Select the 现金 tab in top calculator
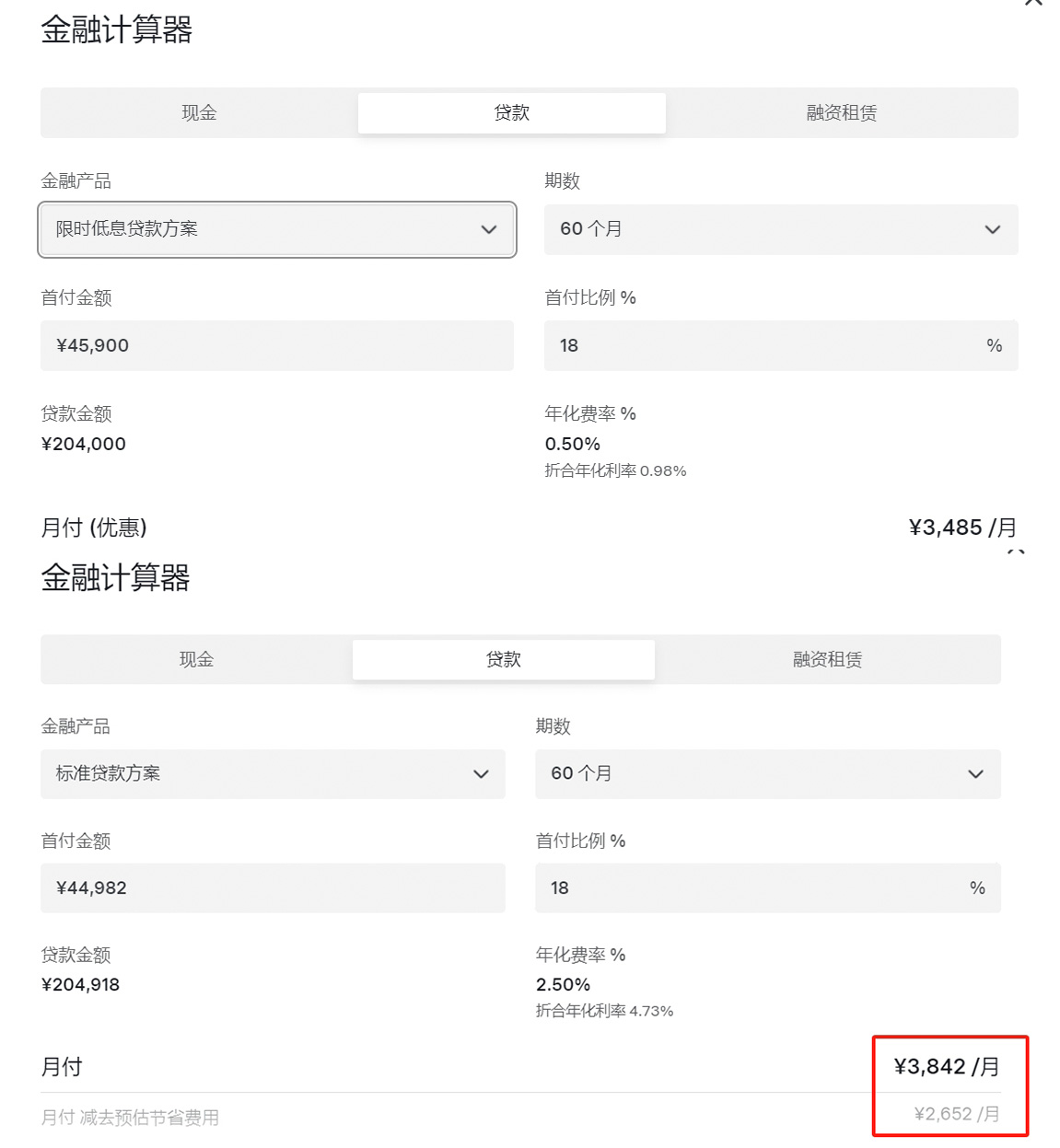Image resolution: width=1060 pixels, height=1148 pixels. tap(199, 113)
